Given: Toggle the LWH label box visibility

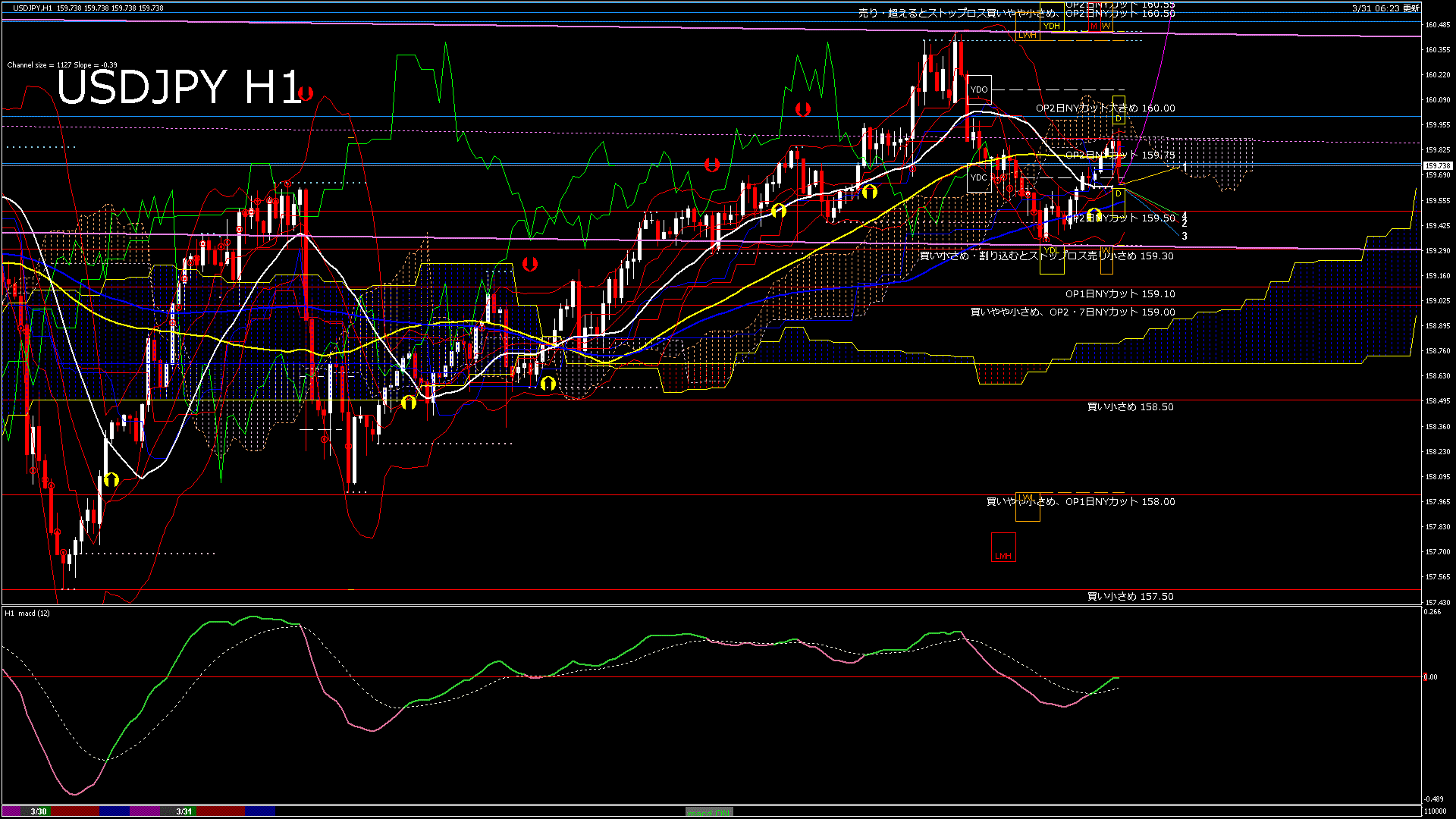Looking at the screenshot, I should (1028, 36).
